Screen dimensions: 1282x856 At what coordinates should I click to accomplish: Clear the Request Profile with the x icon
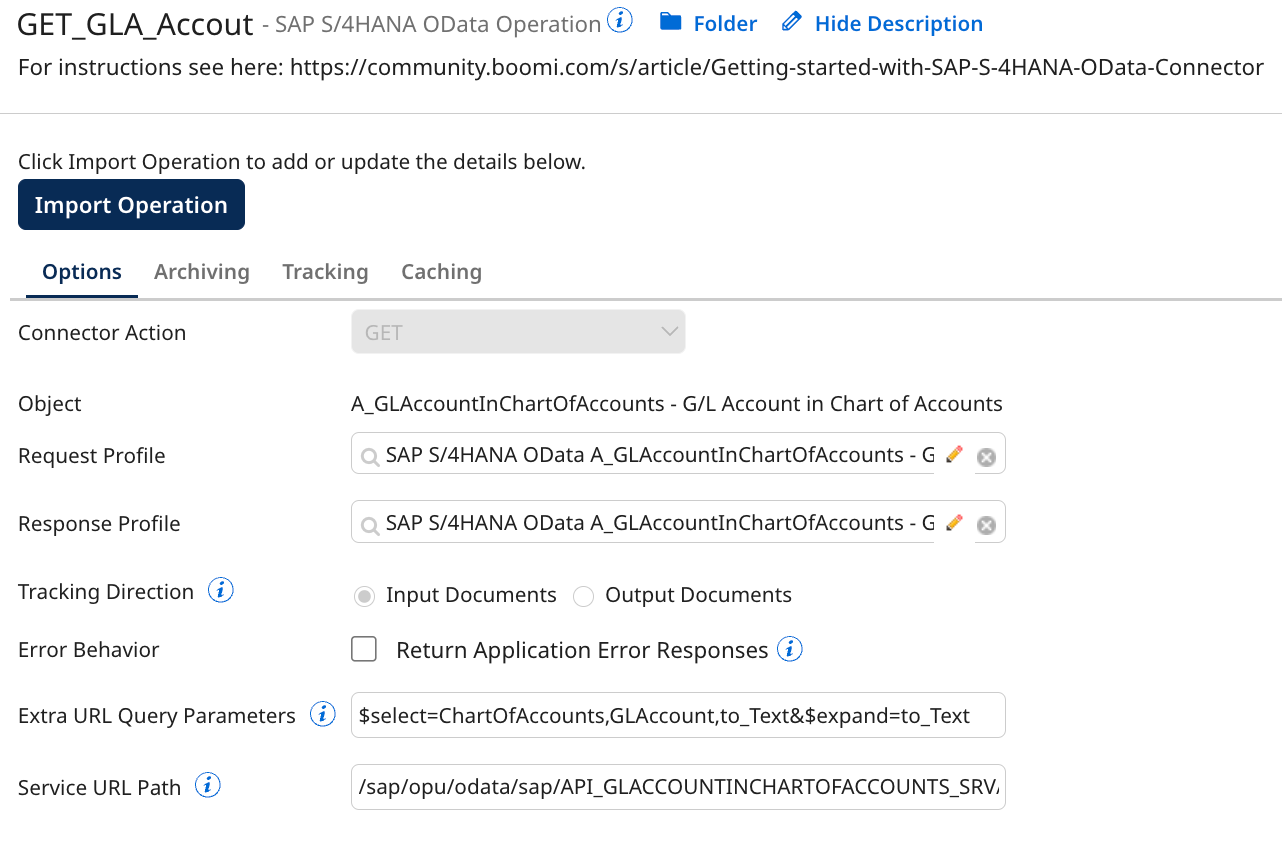[x=986, y=455]
